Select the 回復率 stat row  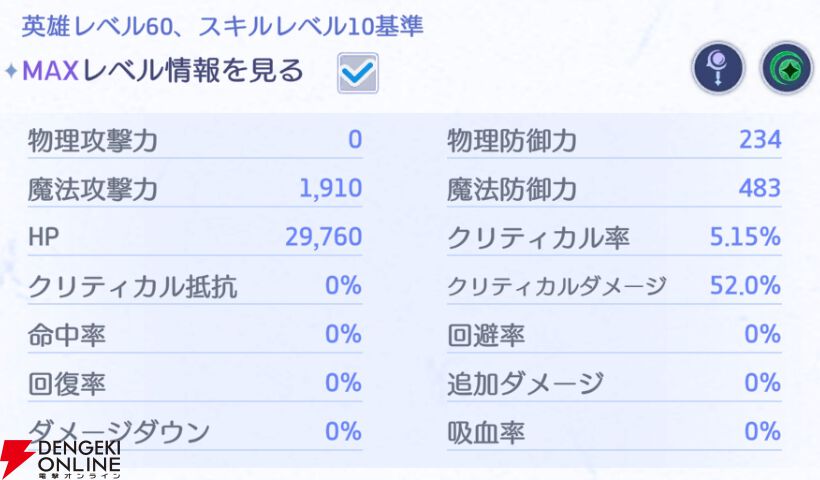click(x=195, y=383)
